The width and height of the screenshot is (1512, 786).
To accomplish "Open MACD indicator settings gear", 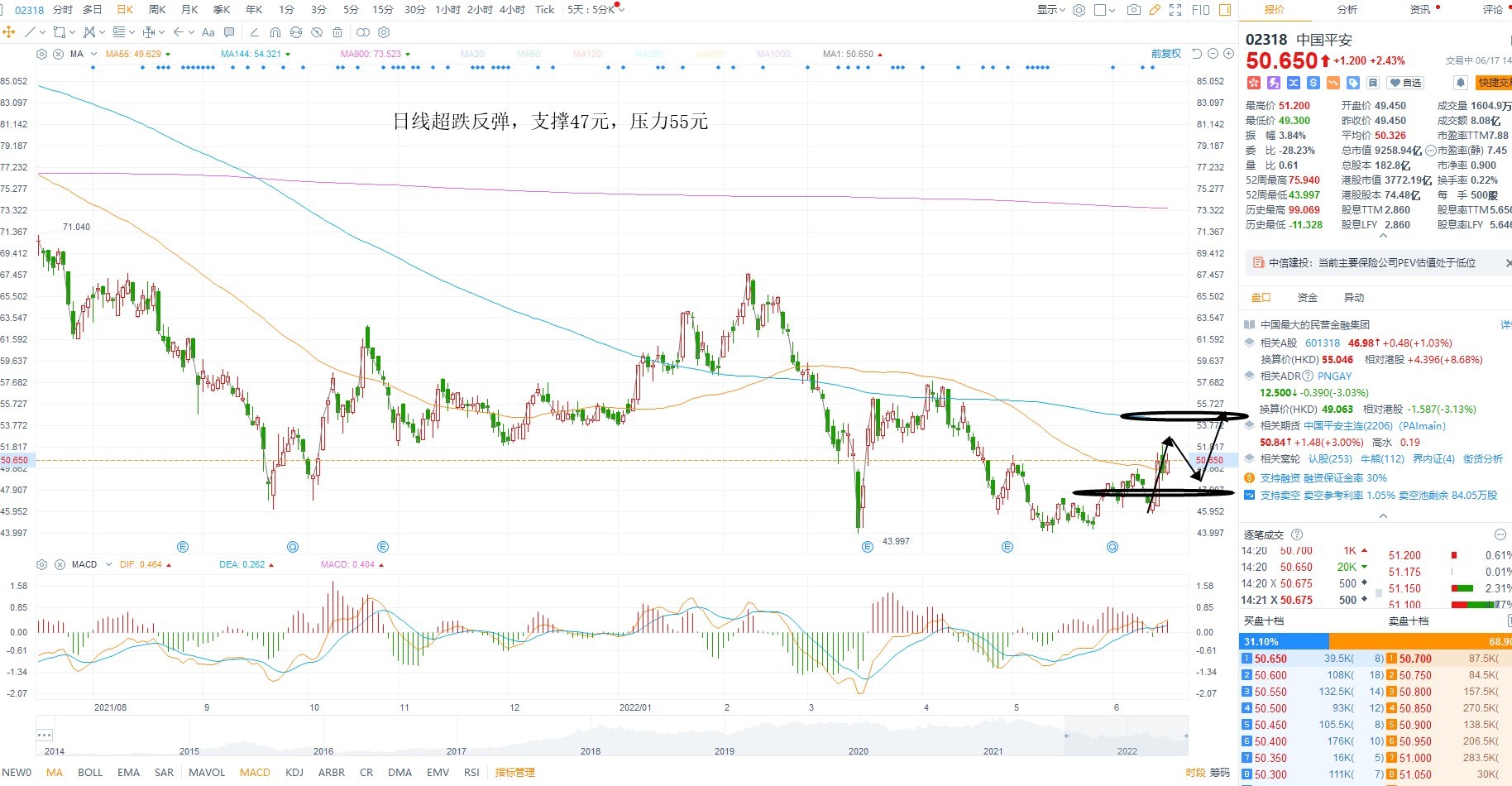I will click(x=41, y=564).
